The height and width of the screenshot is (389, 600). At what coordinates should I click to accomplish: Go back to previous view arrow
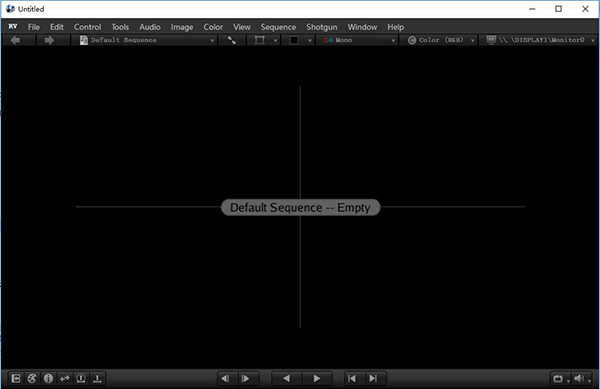[x=16, y=40]
